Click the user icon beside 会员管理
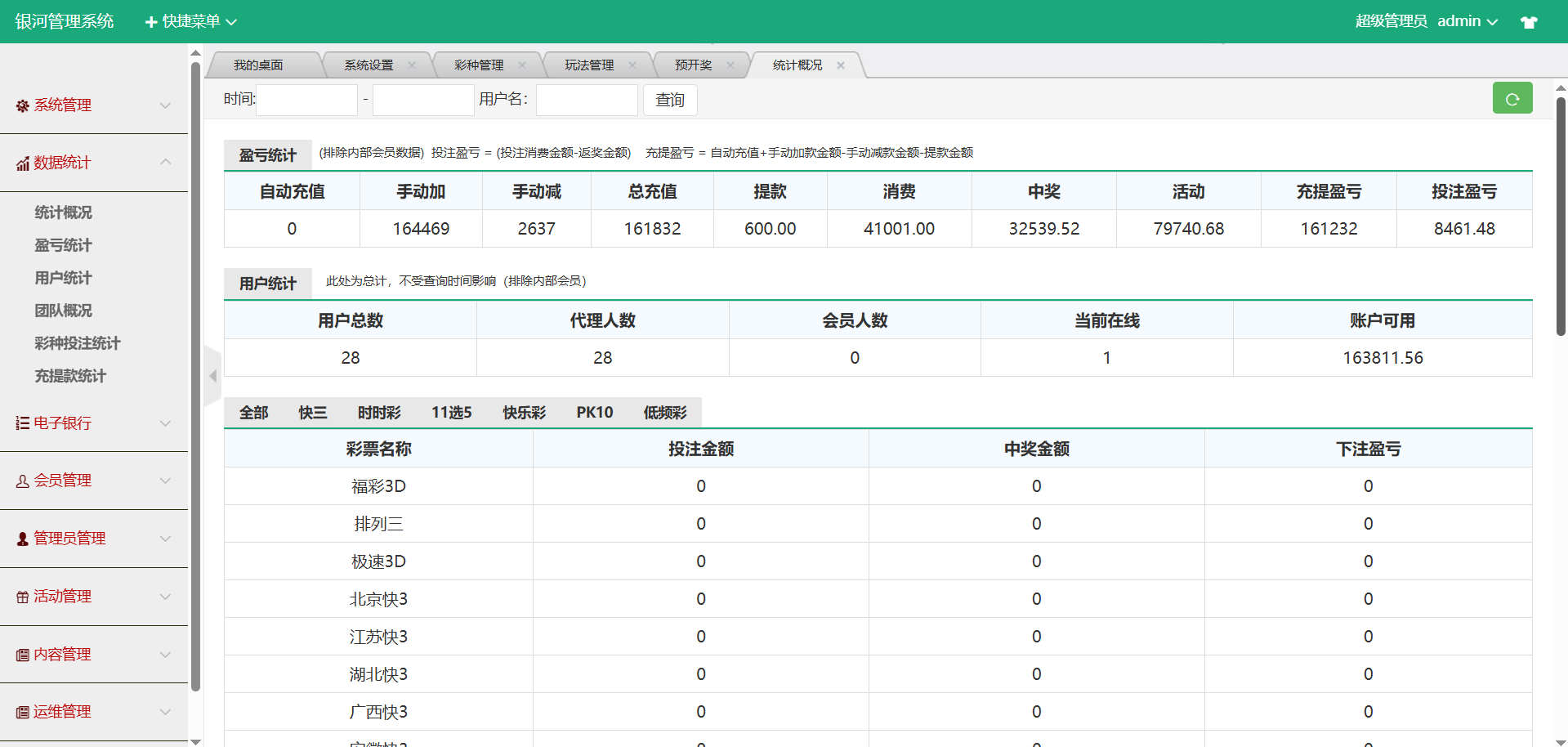1568x747 pixels. tap(22, 481)
